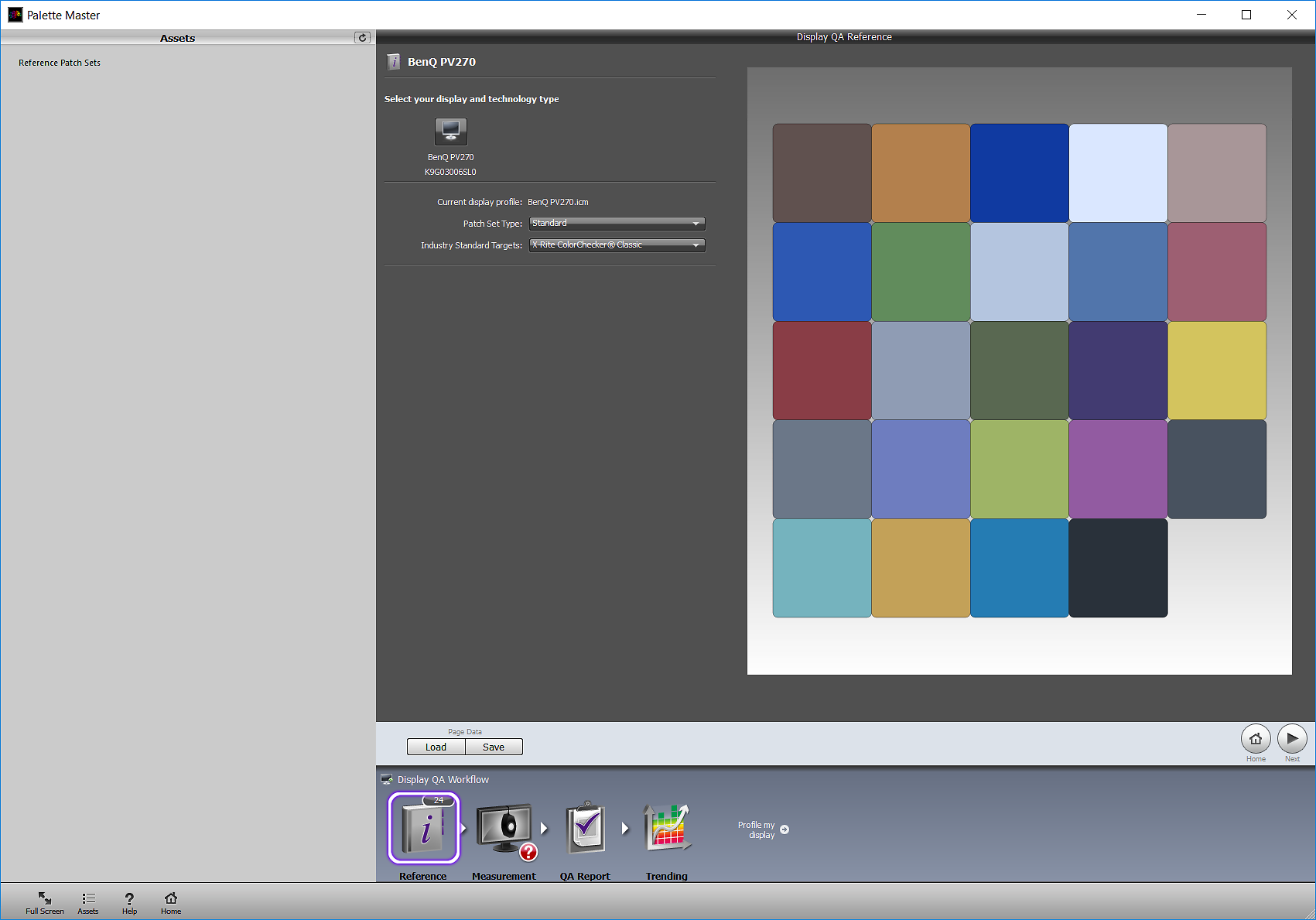The width and height of the screenshot is (1316, 920).
Task: Save the current page data
Action: tap(494, 747)
